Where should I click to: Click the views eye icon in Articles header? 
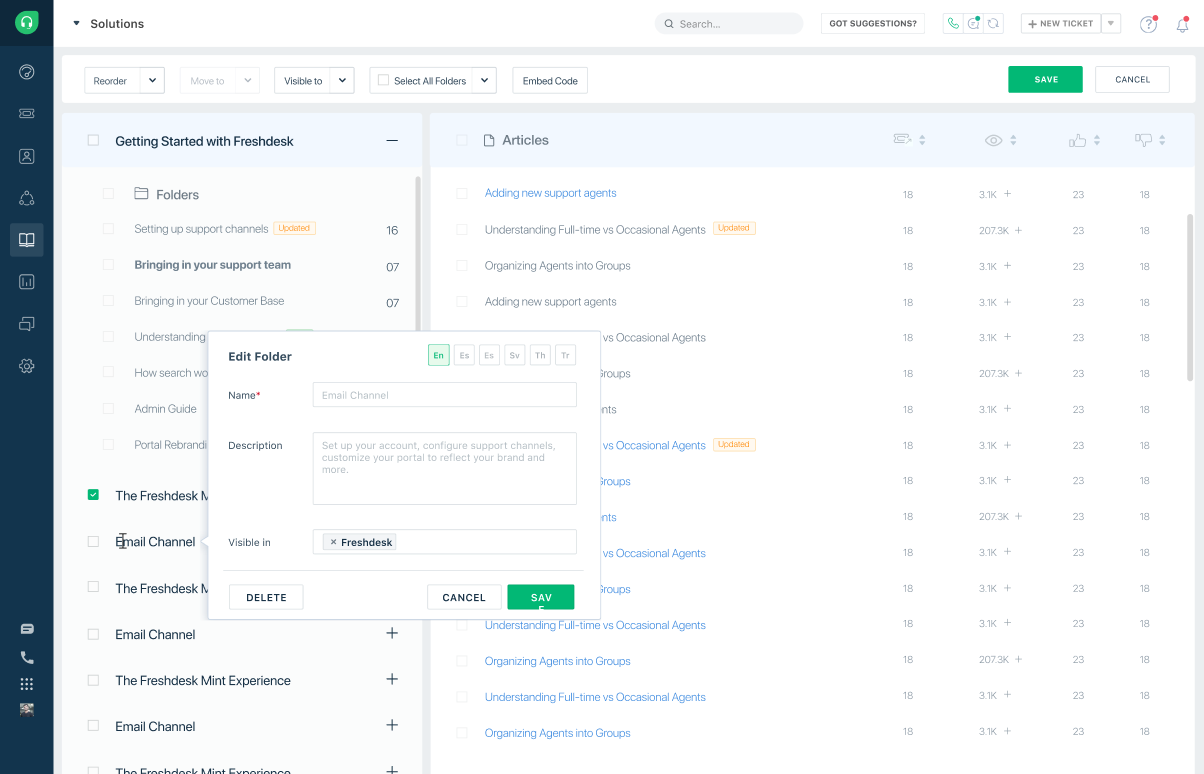point(993,141)
